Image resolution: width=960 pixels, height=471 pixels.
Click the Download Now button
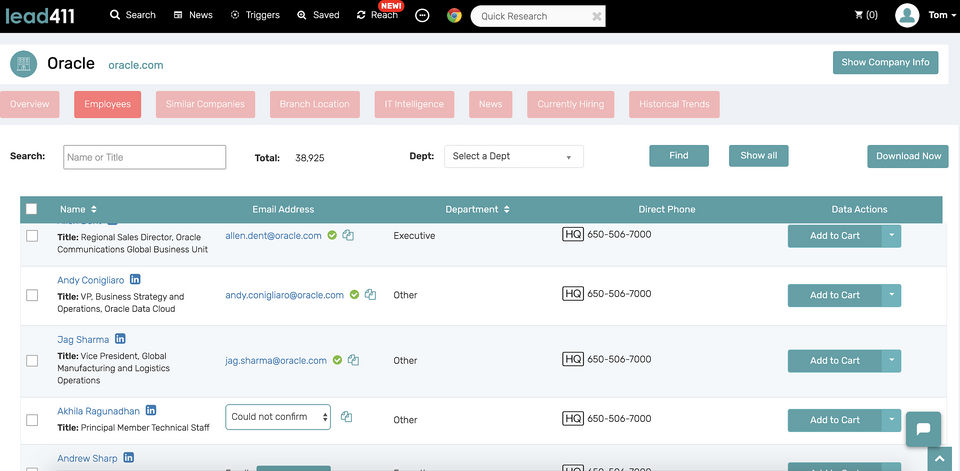[x=908, y=156]
